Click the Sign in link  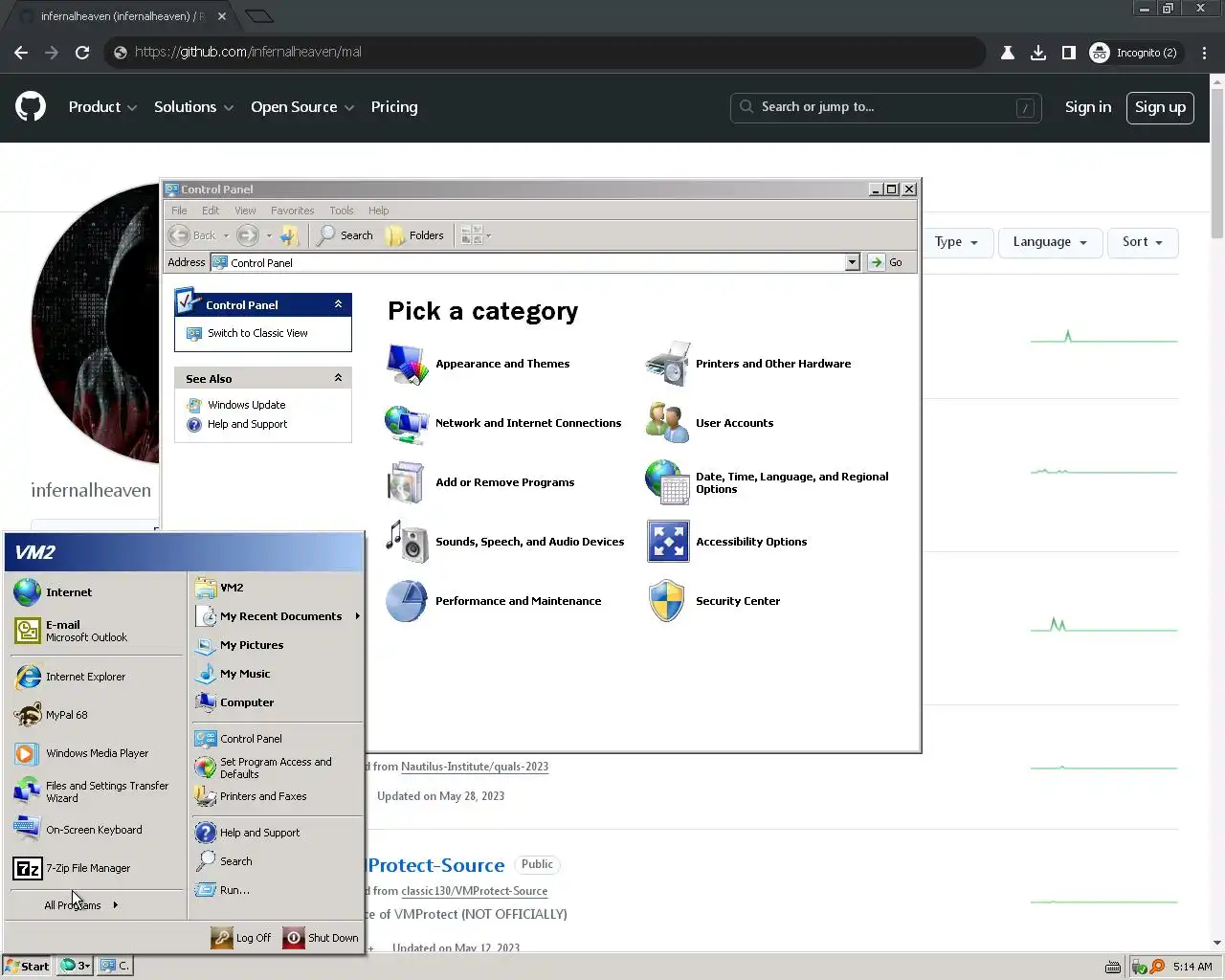click(1088, 107)
